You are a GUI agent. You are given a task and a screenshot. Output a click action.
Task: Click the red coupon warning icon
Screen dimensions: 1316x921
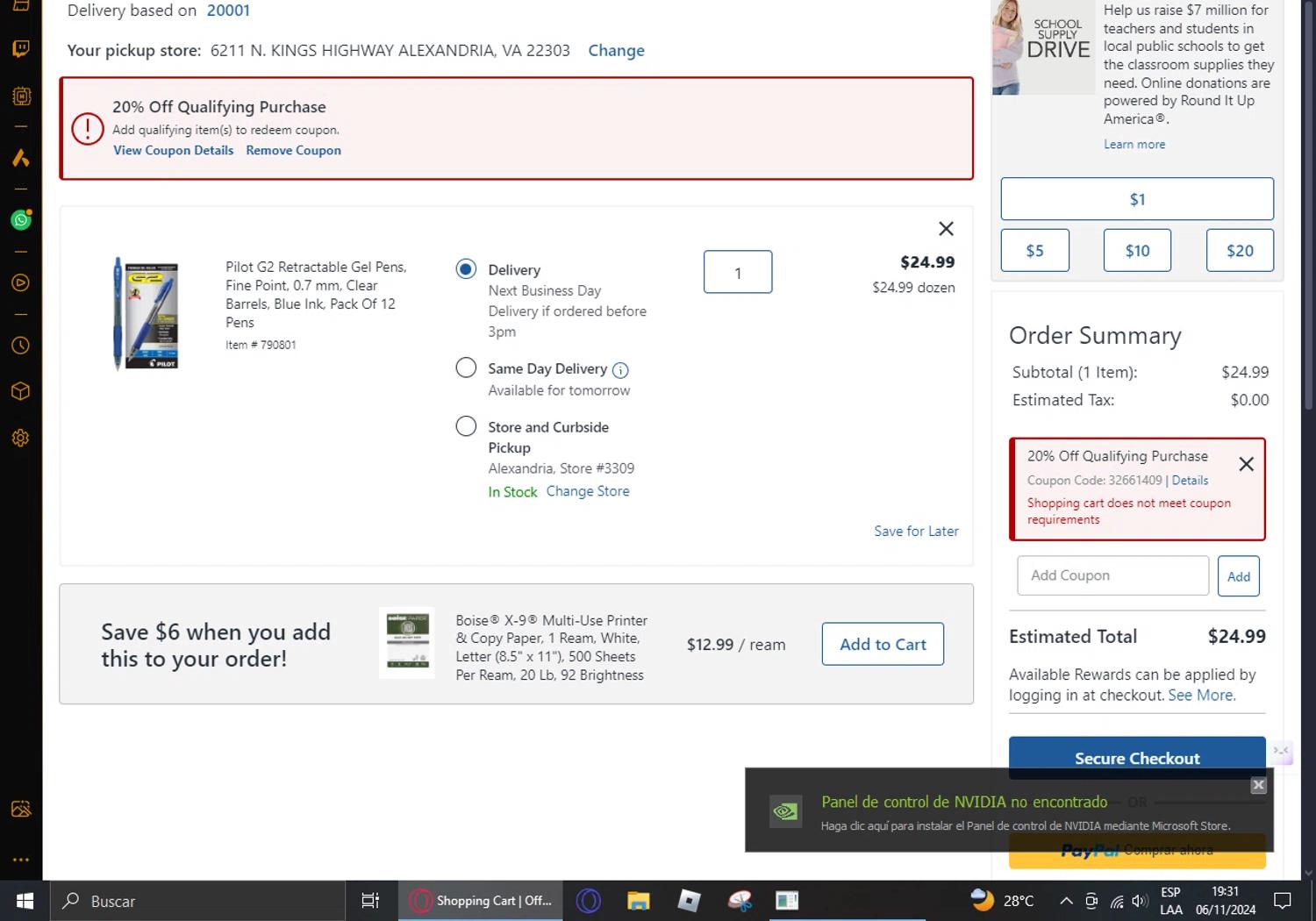point(88,129)
